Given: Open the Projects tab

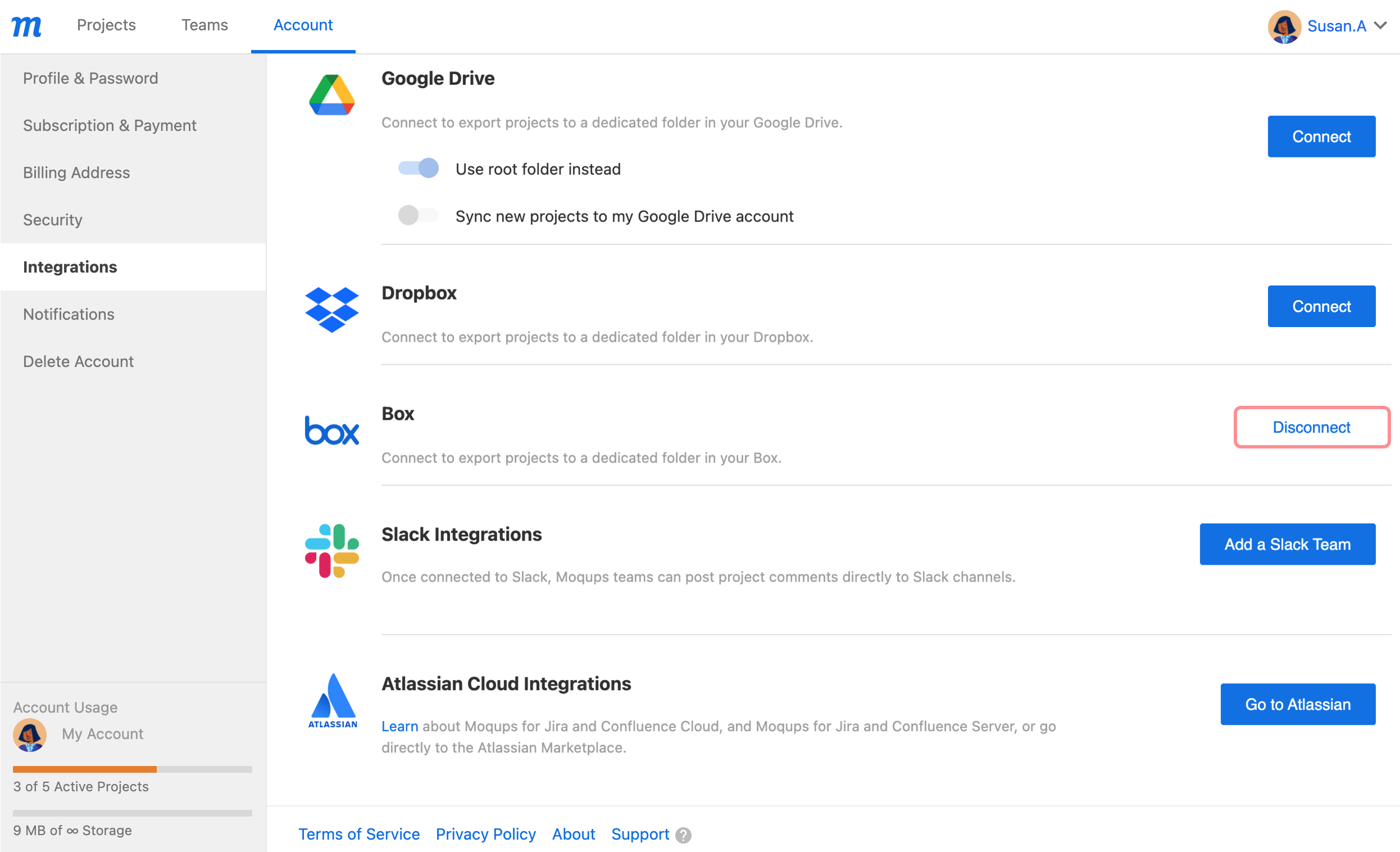Looking at the screenshot, I should tap(106, 25).
